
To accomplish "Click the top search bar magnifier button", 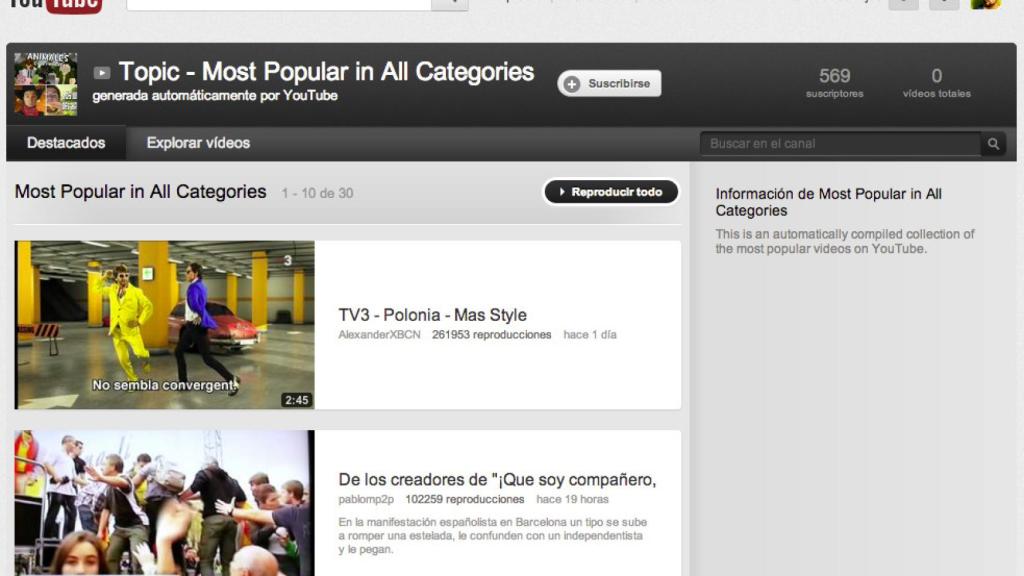I will (450, 4).
